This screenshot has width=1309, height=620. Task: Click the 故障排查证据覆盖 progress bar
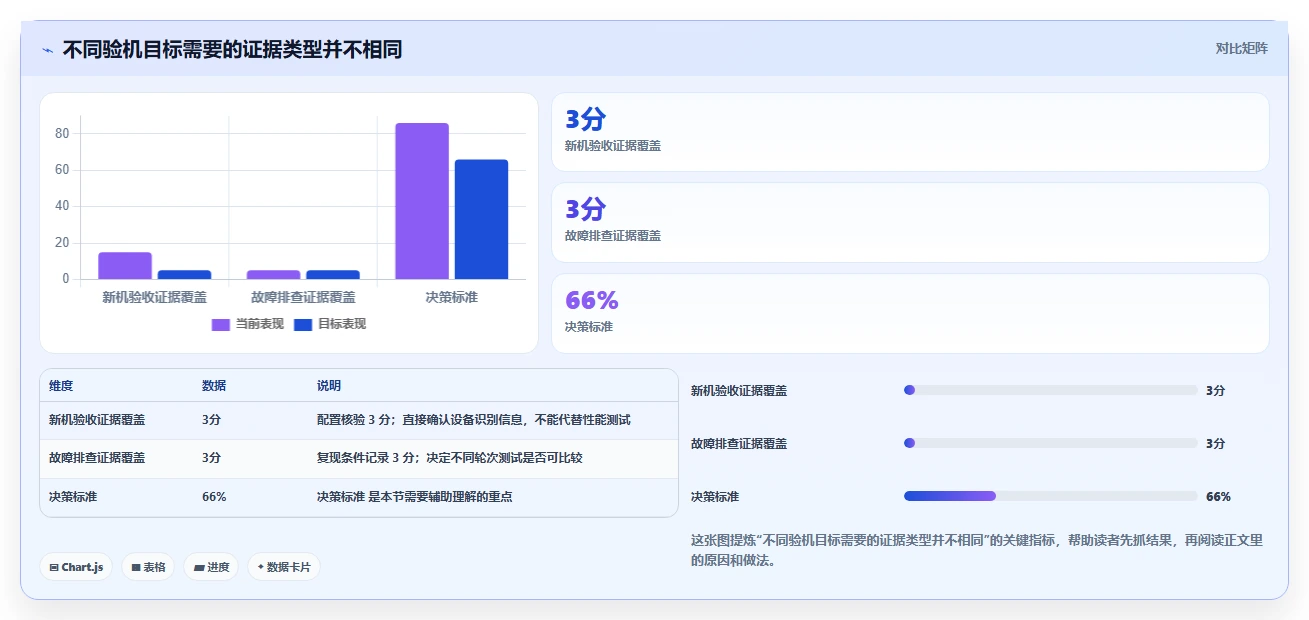1050,443
